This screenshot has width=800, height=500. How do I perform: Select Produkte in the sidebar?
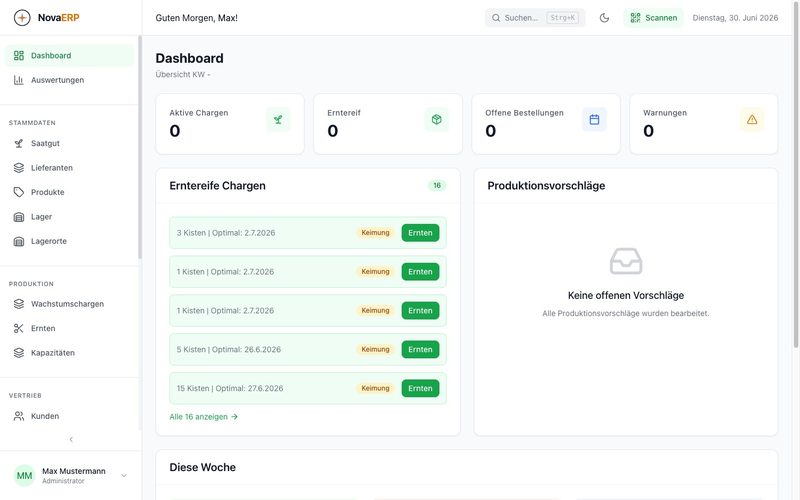click(69, 192)
